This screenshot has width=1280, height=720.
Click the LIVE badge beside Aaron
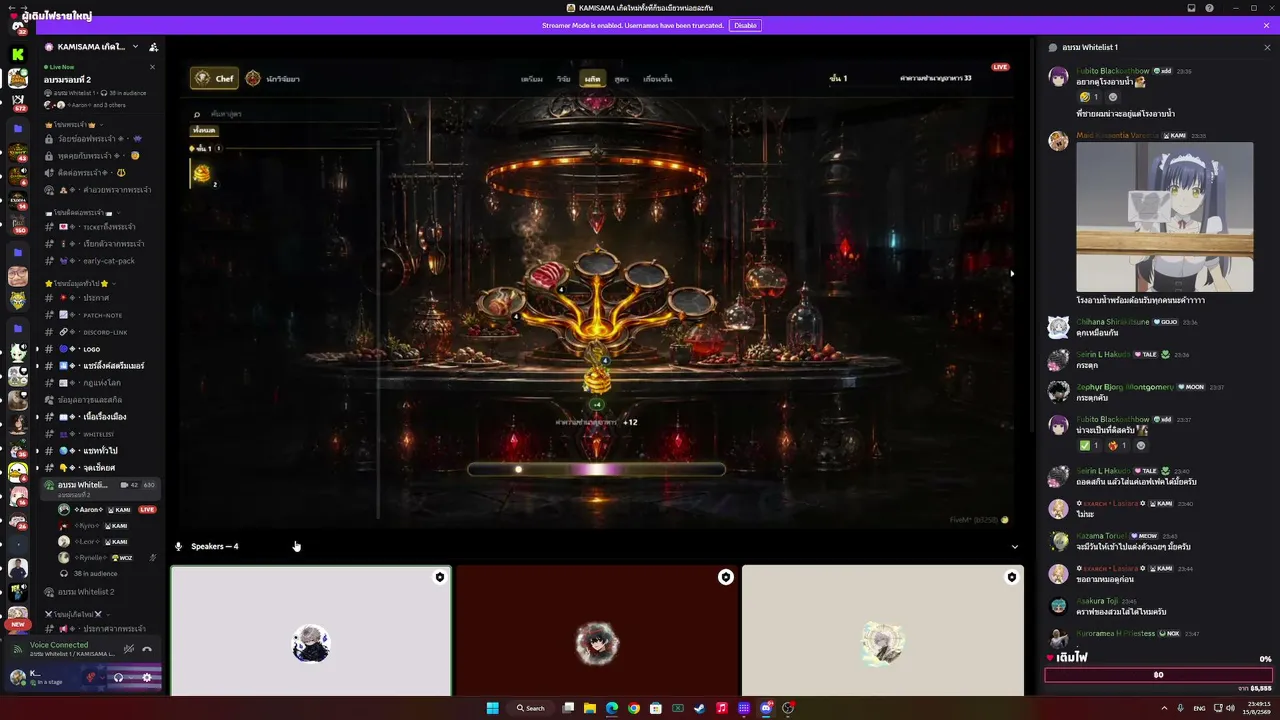(147, 510)
